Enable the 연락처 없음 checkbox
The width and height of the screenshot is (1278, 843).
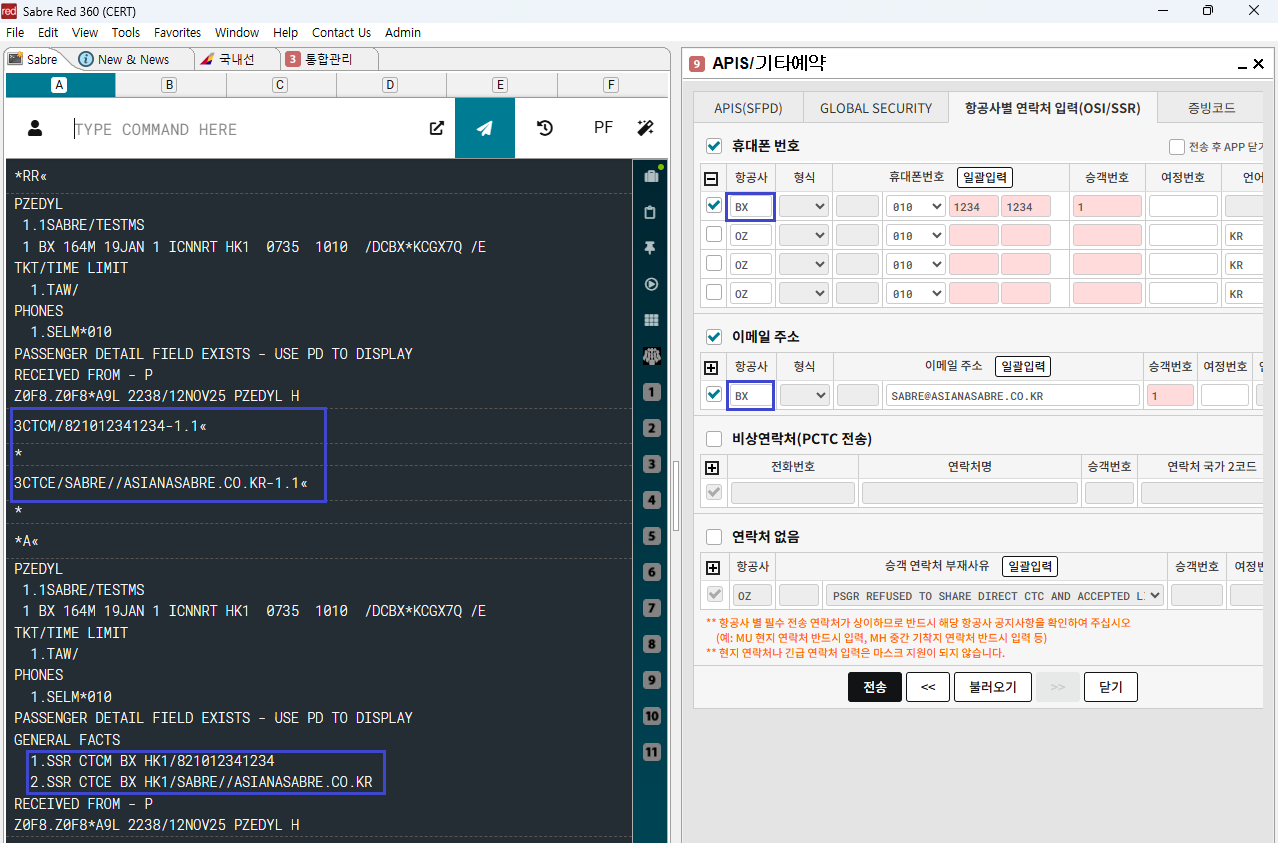(x=714, y=537)
